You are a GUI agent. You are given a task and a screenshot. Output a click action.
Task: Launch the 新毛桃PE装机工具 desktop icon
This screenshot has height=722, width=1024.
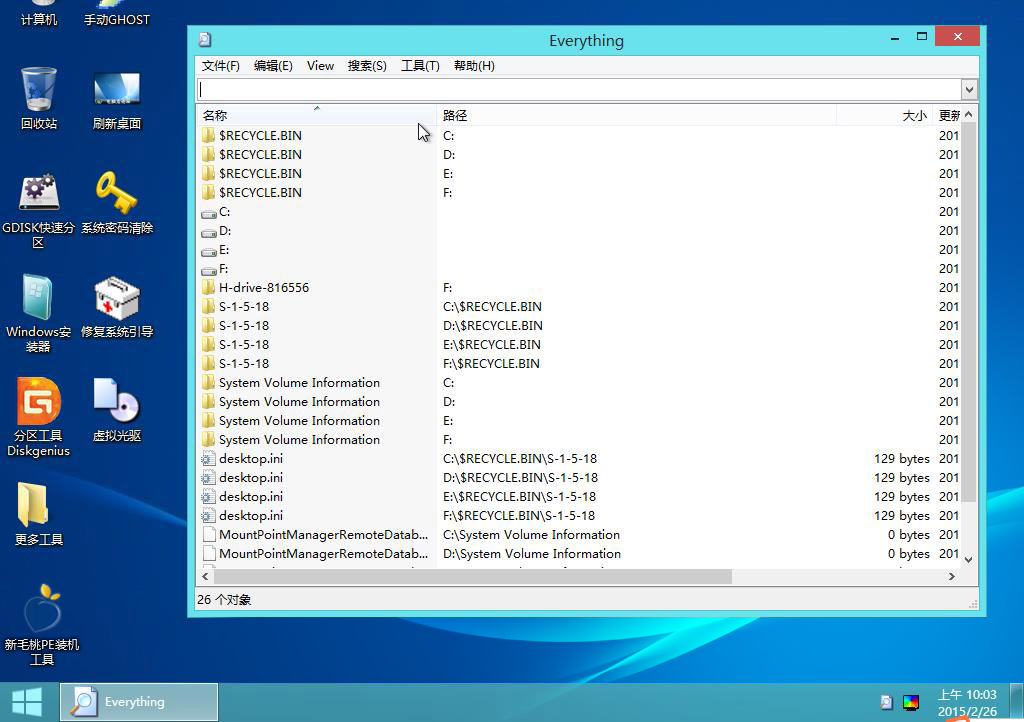(x=42, y=625)
